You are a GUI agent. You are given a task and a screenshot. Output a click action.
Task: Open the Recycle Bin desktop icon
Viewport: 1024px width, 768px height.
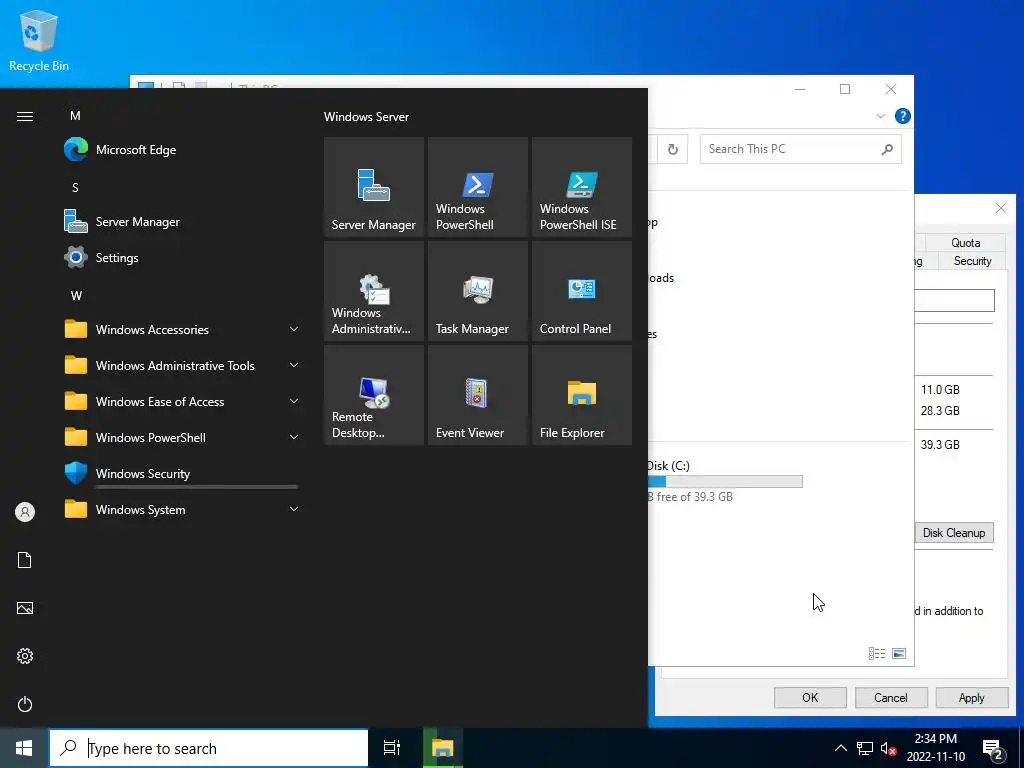39,40
